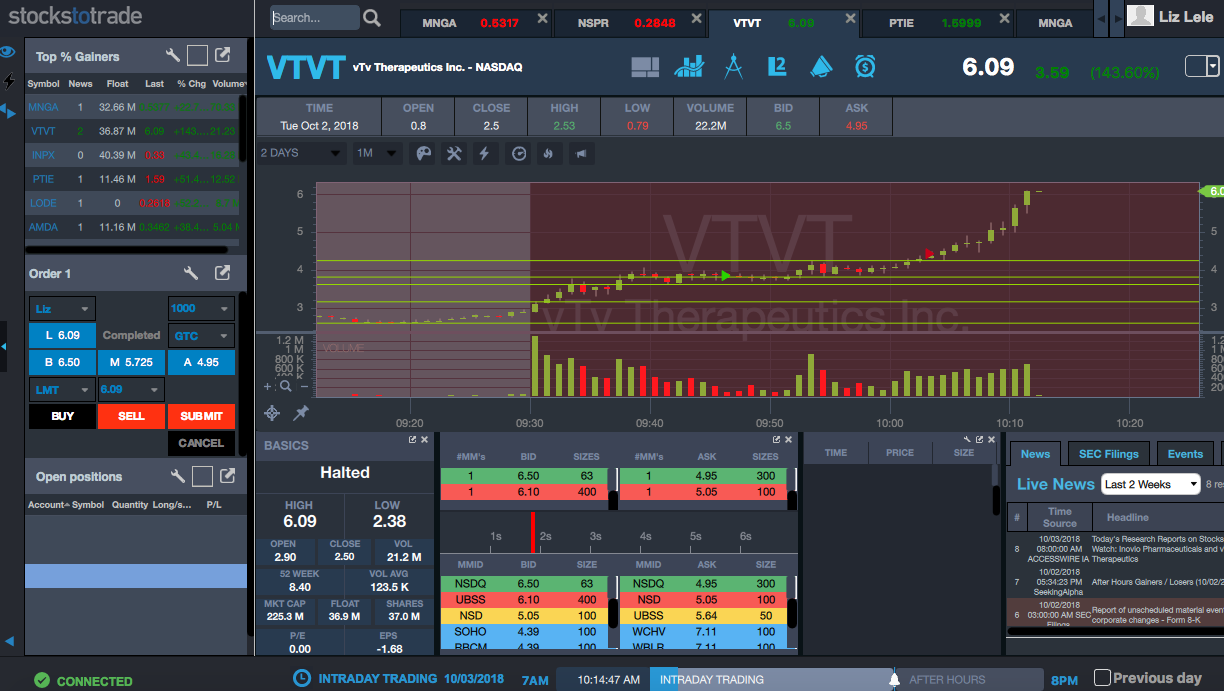Click the B 6.50 bid price button
The image size is (1224, 691).
coord(62,362)
